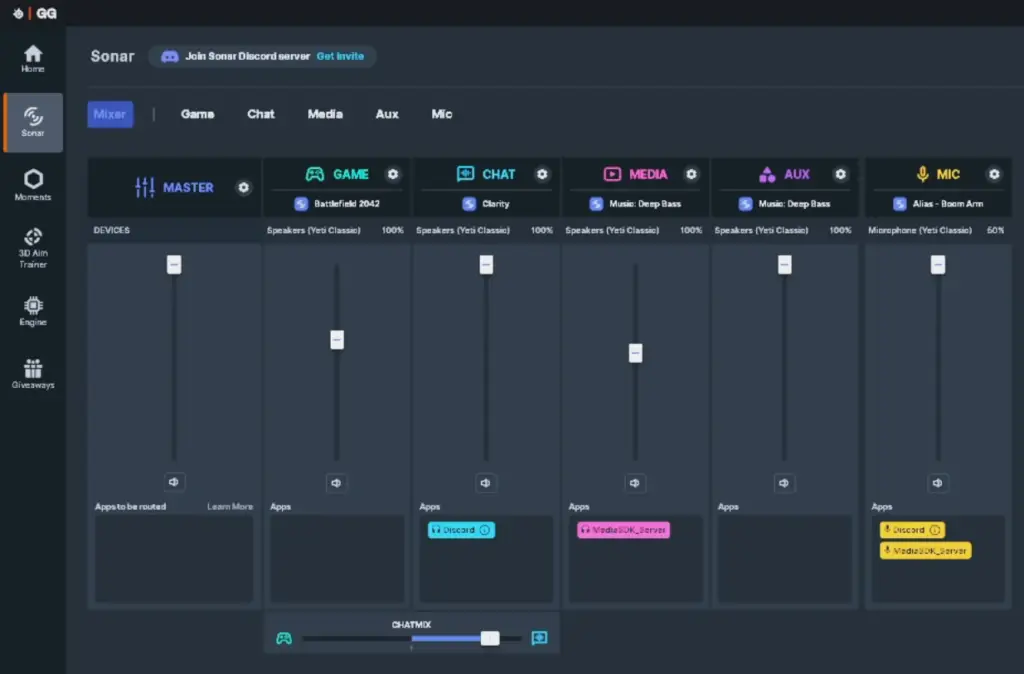The height and width of the screenshot is (674, 1024).
Task: Open the Home sidebar page
Action: point(33,59)
